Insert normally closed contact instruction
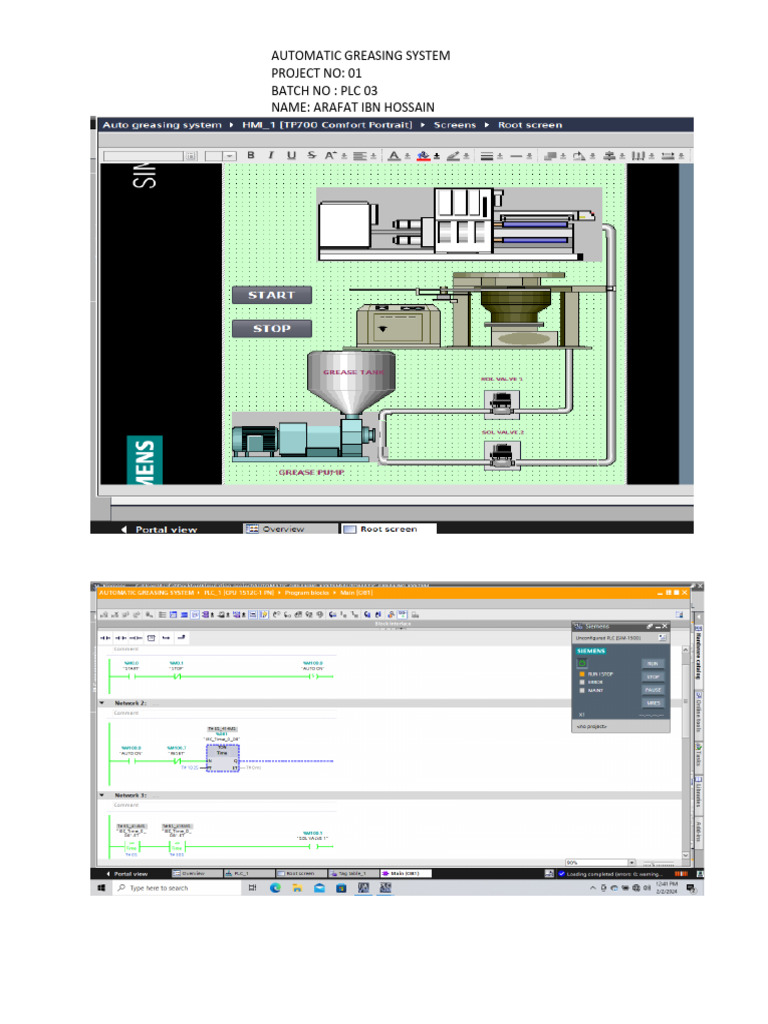The width and height of the screenshot is (768, 1024). click(120, 637)
